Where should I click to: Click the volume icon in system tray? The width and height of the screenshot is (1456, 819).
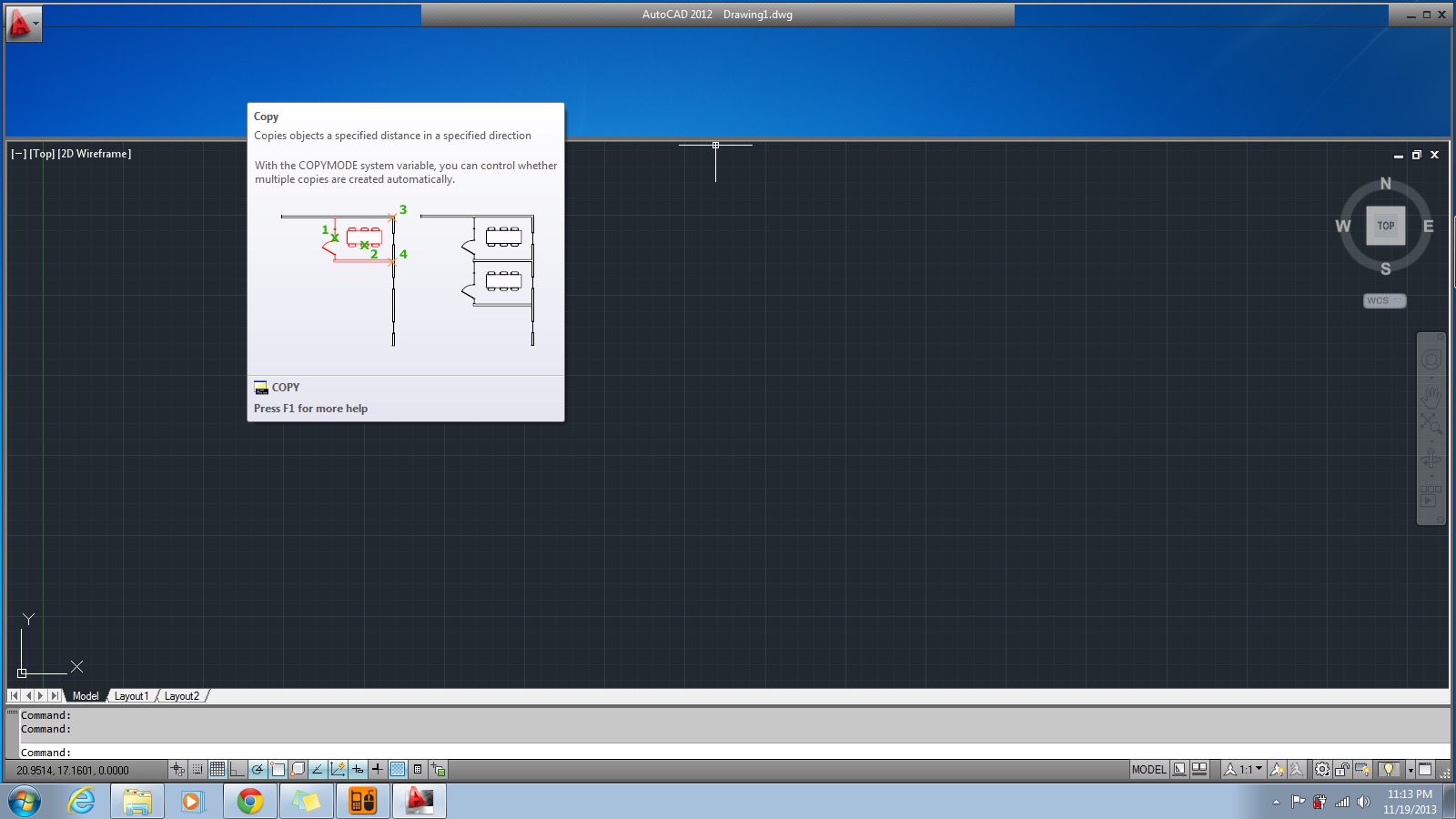click(x=1363, y=802)
